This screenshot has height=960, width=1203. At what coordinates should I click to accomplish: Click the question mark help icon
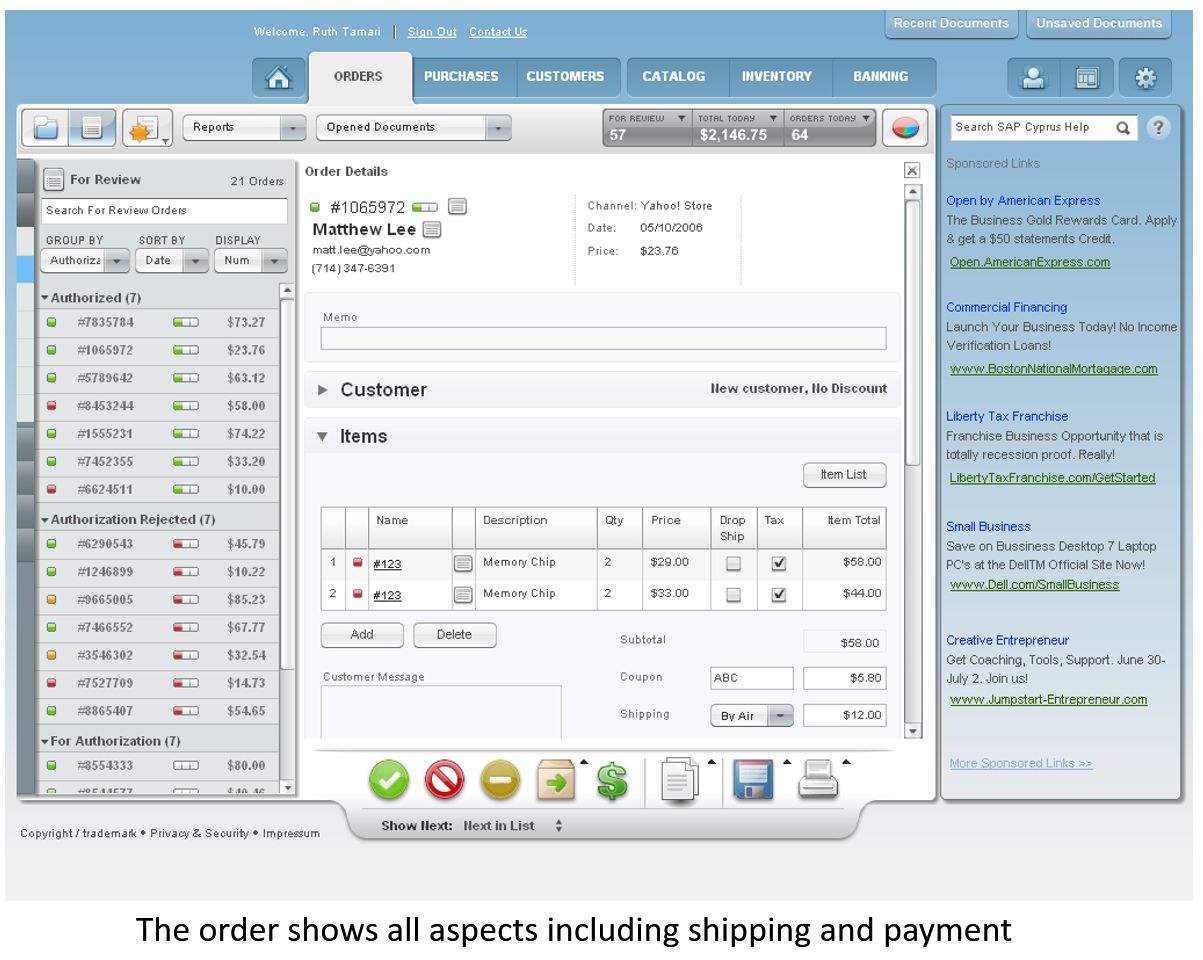pos(1157,127)
